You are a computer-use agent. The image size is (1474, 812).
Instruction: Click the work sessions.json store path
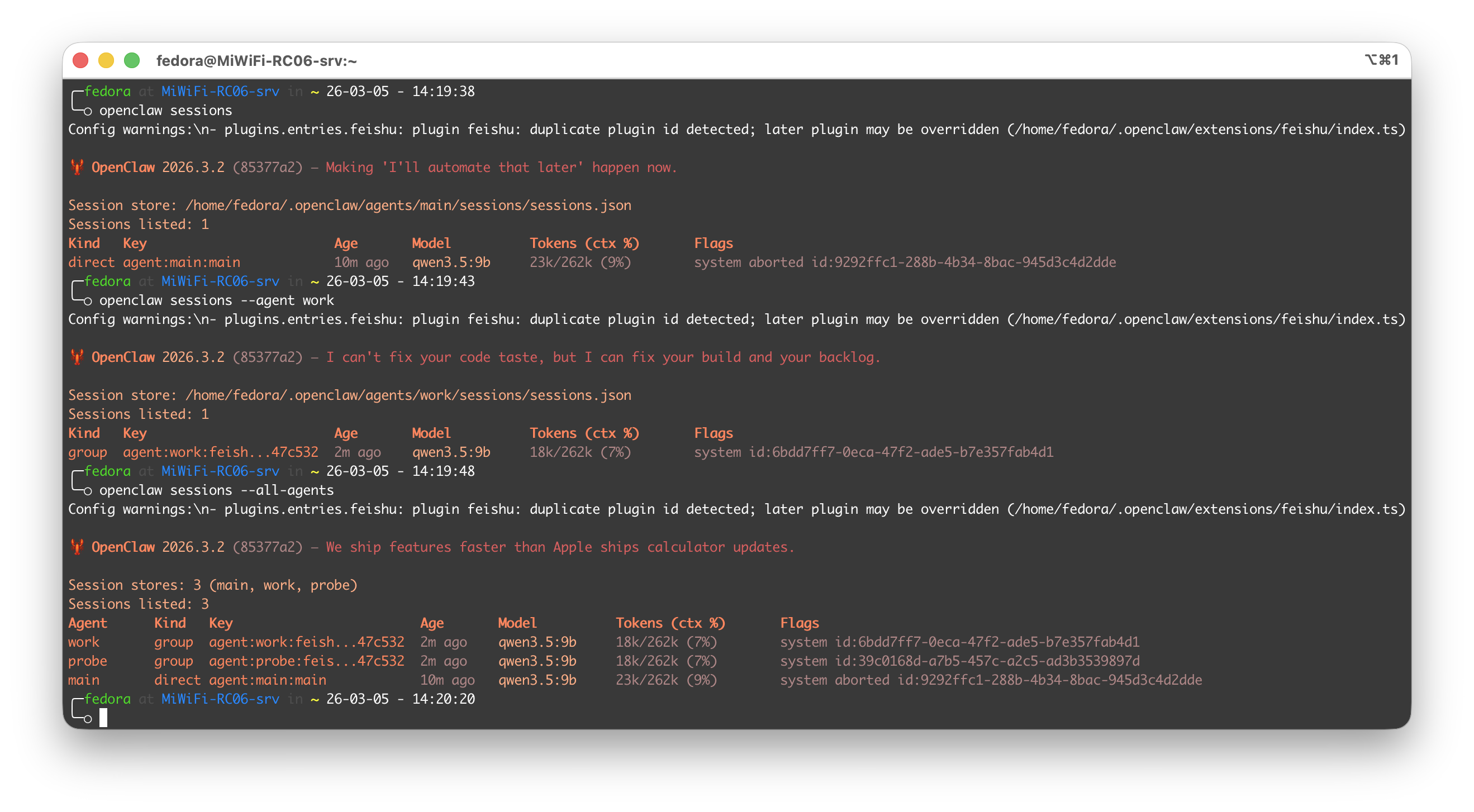408,395
